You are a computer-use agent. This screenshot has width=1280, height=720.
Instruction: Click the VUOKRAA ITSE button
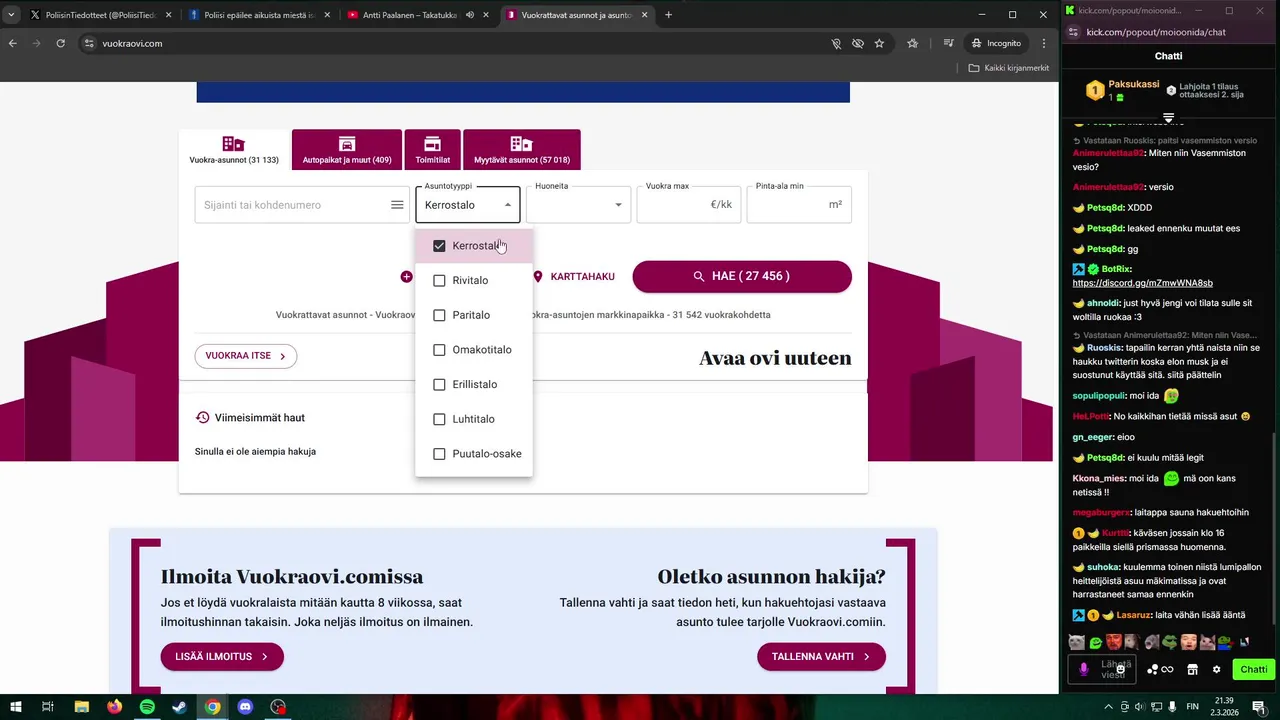coord(246,356)
